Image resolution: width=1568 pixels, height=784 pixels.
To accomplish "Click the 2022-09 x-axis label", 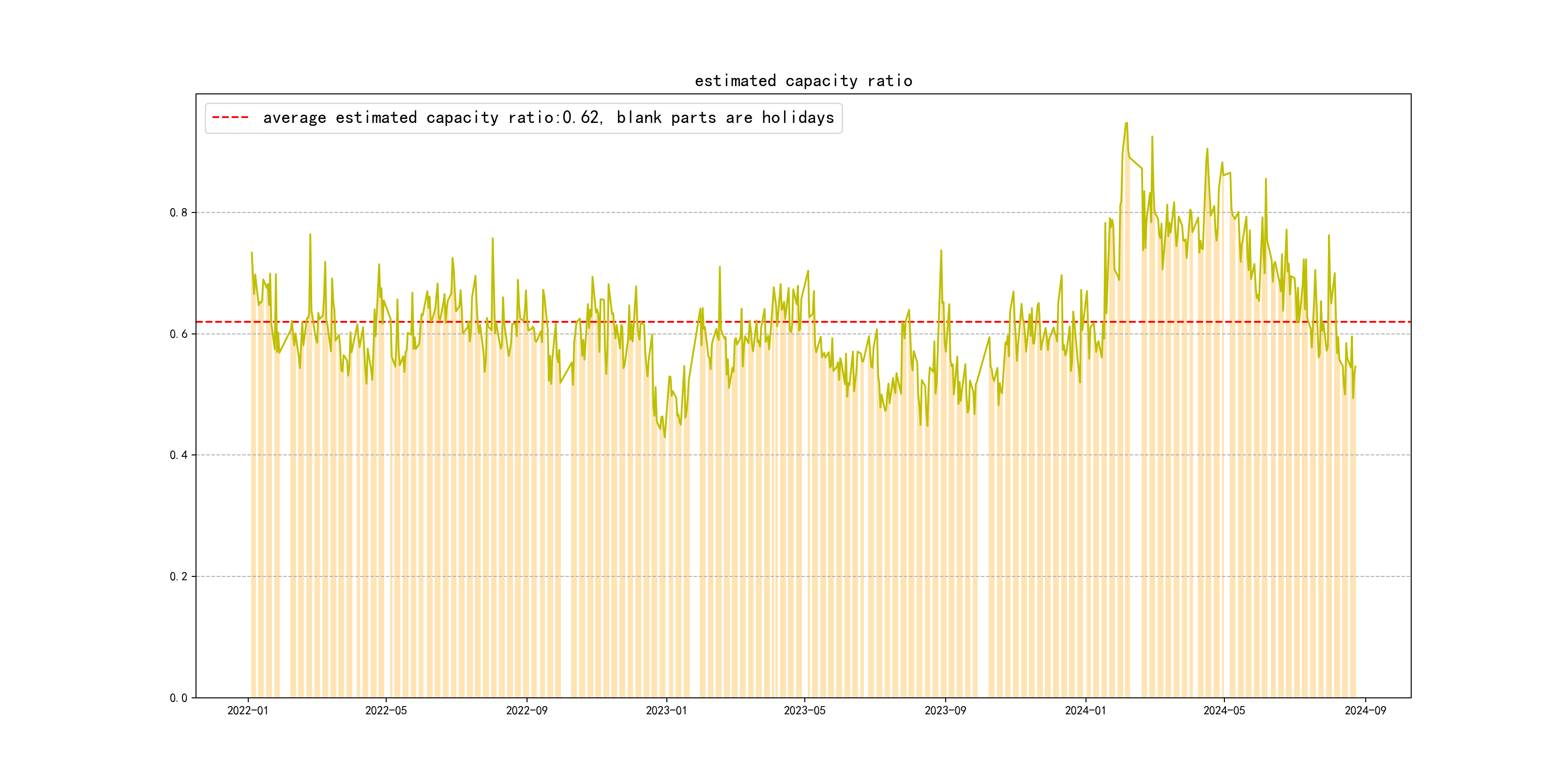I will point(527,710).
